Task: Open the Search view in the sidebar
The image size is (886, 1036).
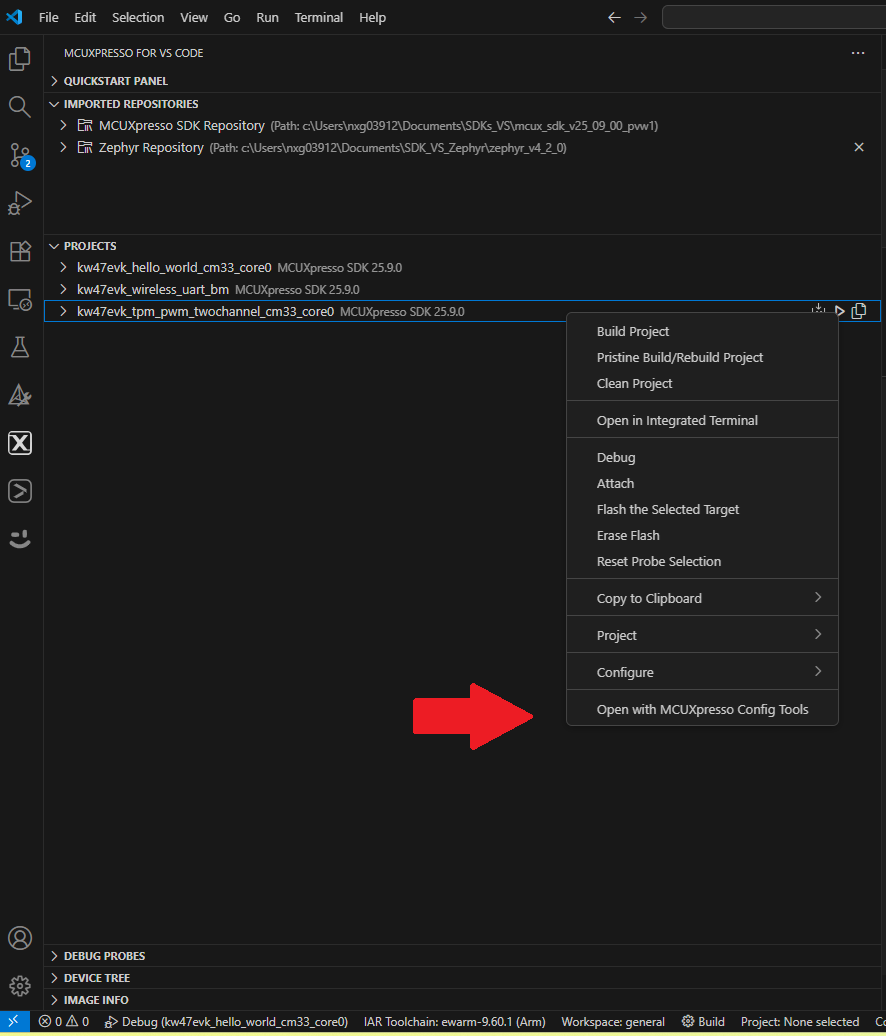Action: (20, 106)
